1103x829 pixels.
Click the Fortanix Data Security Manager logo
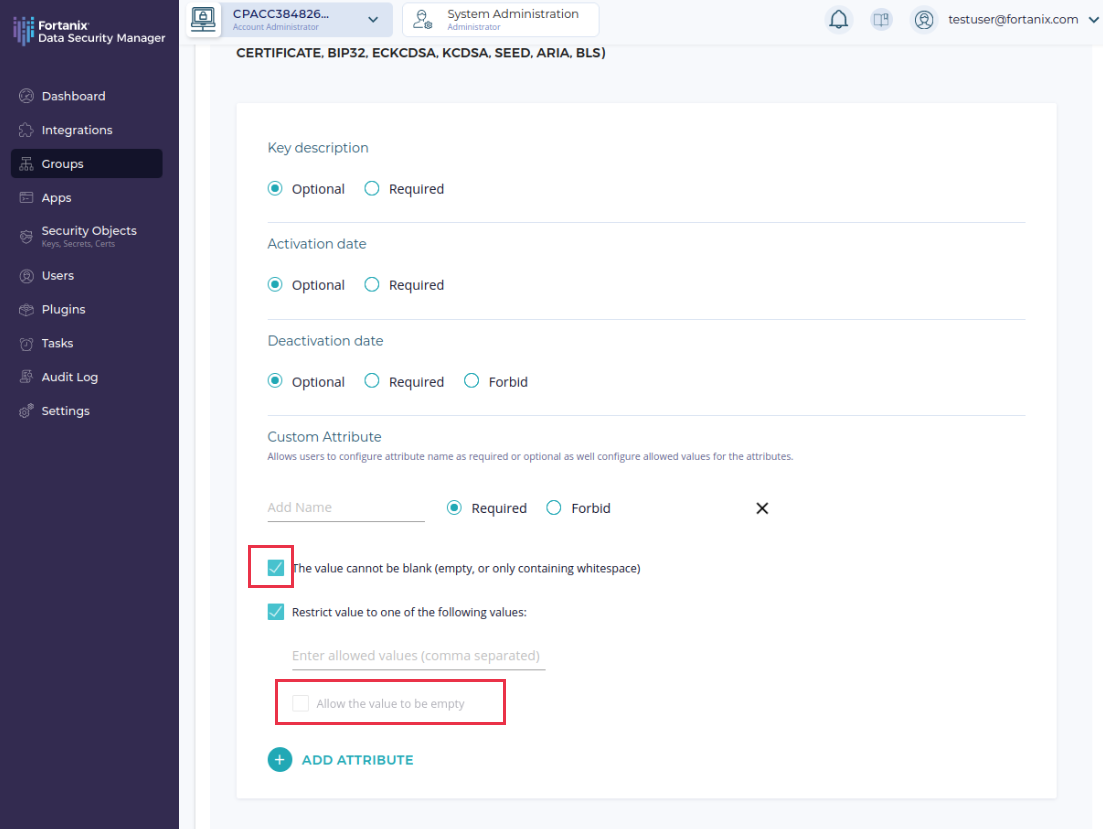pos(89,30)
